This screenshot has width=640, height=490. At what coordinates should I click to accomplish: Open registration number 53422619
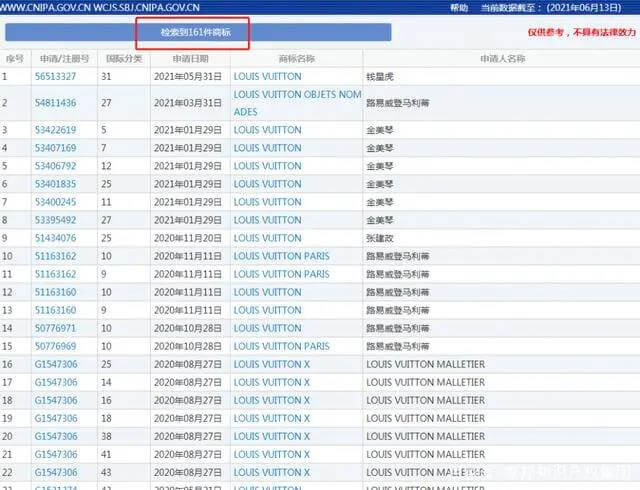pyautogui.click(x=56, y=130)
